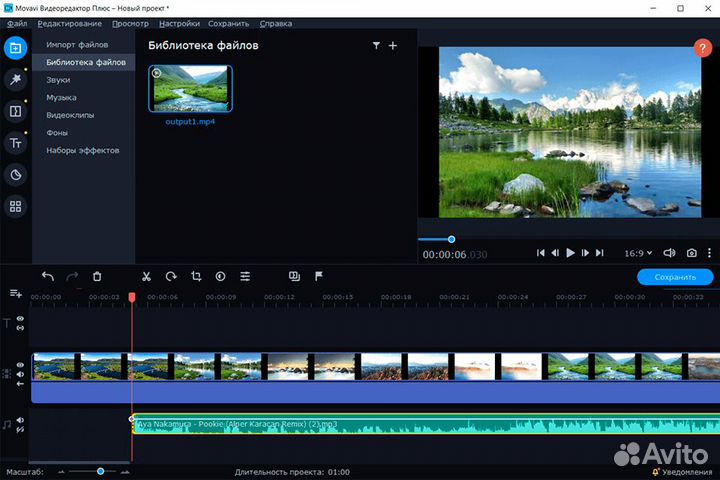Toggle title track visibility eye
Viewport: 720px width, 480px height.
pos(20,319)
